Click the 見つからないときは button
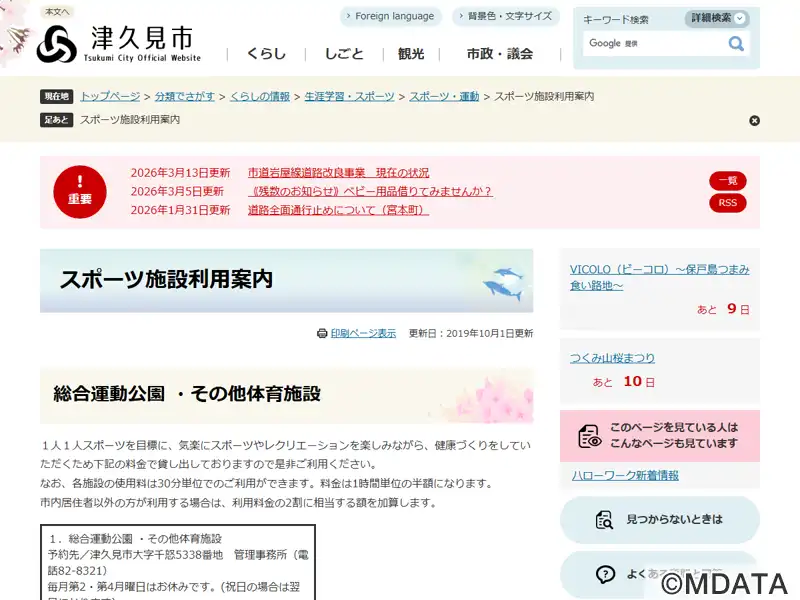This screenshot has height=600, width=800. click(660, 520)
